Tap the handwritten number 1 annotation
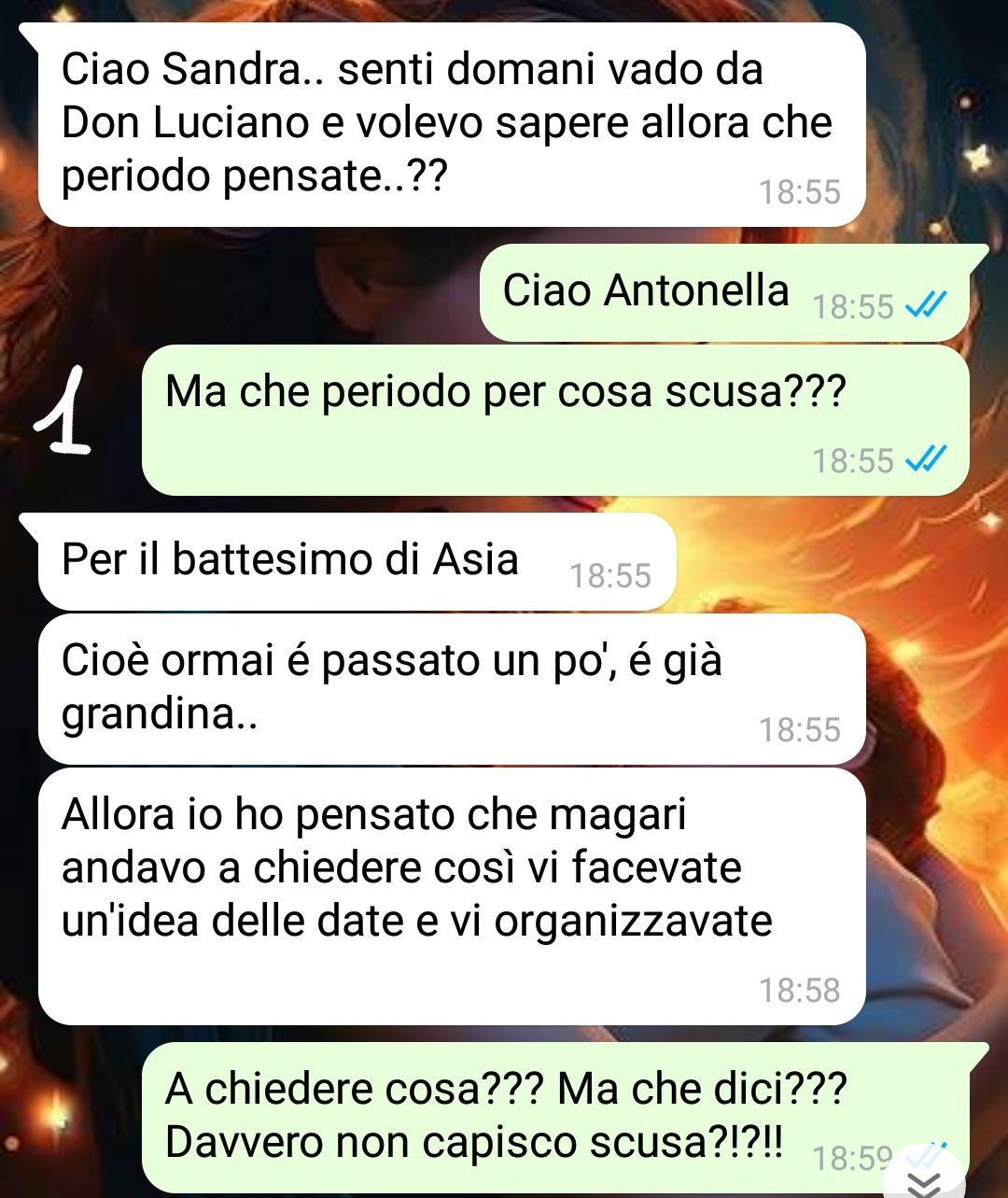1008x1198 pixels. click(63, 414)
